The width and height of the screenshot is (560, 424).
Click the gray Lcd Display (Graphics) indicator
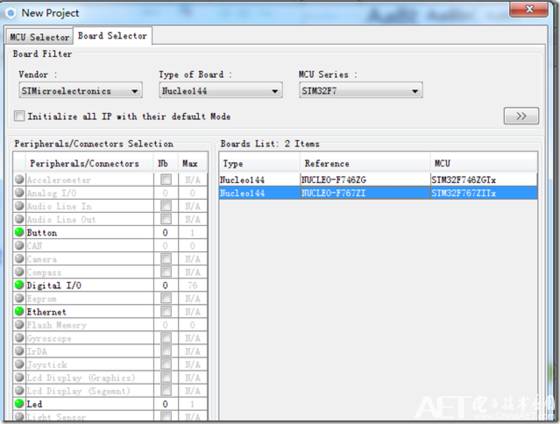19,378
